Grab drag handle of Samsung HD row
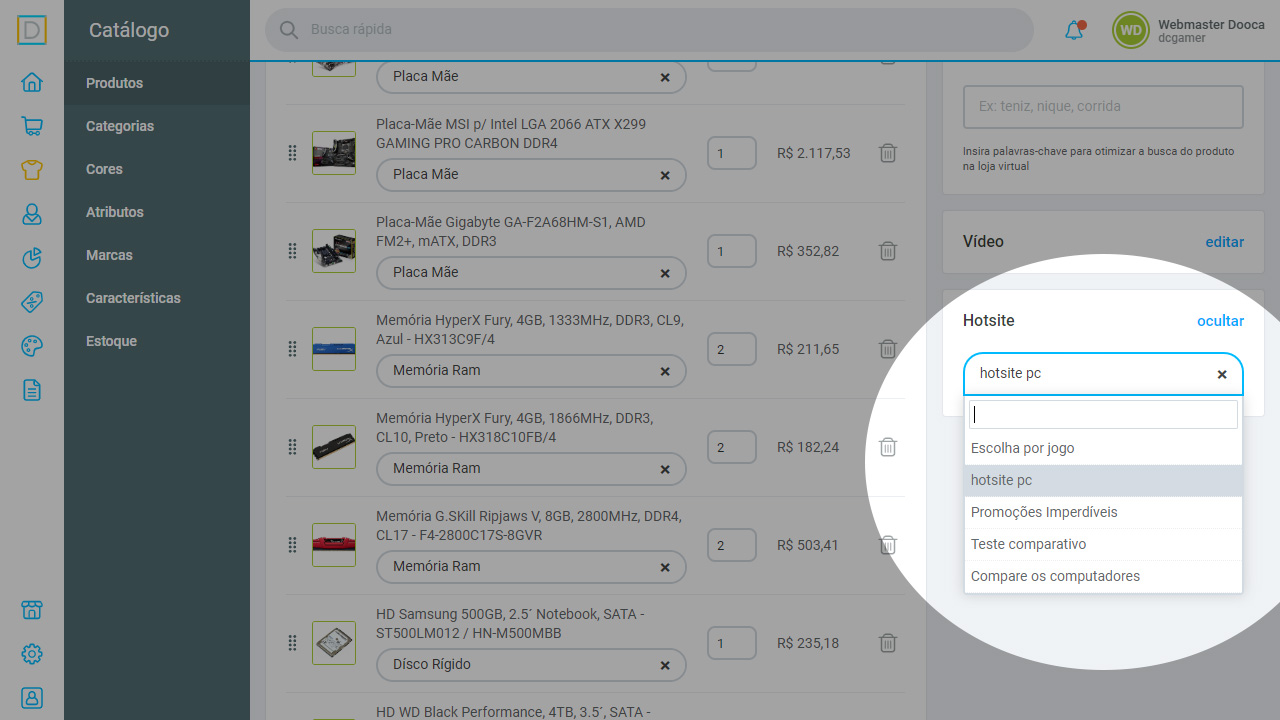 (x=293, y=643)
